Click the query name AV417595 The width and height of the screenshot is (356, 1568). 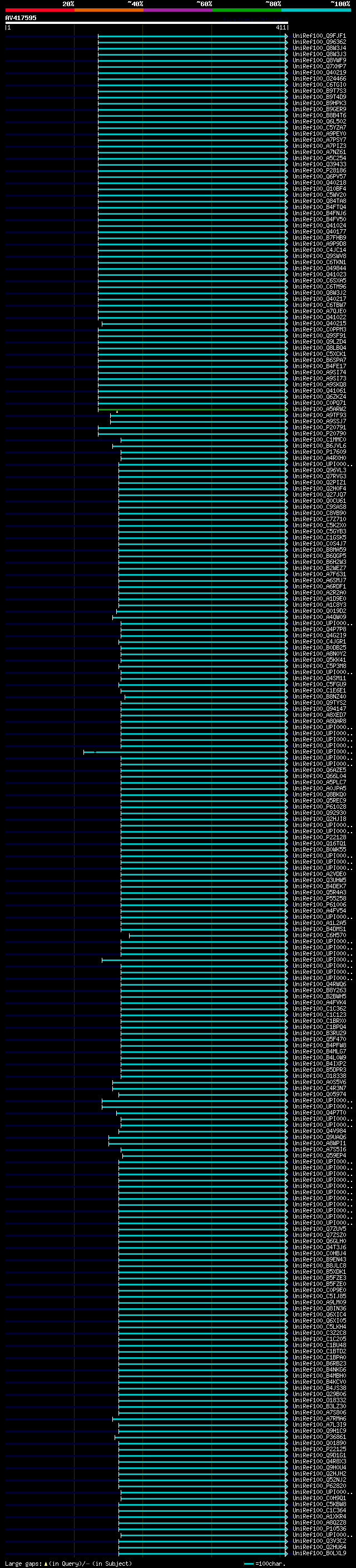click(x=21, y=18)
